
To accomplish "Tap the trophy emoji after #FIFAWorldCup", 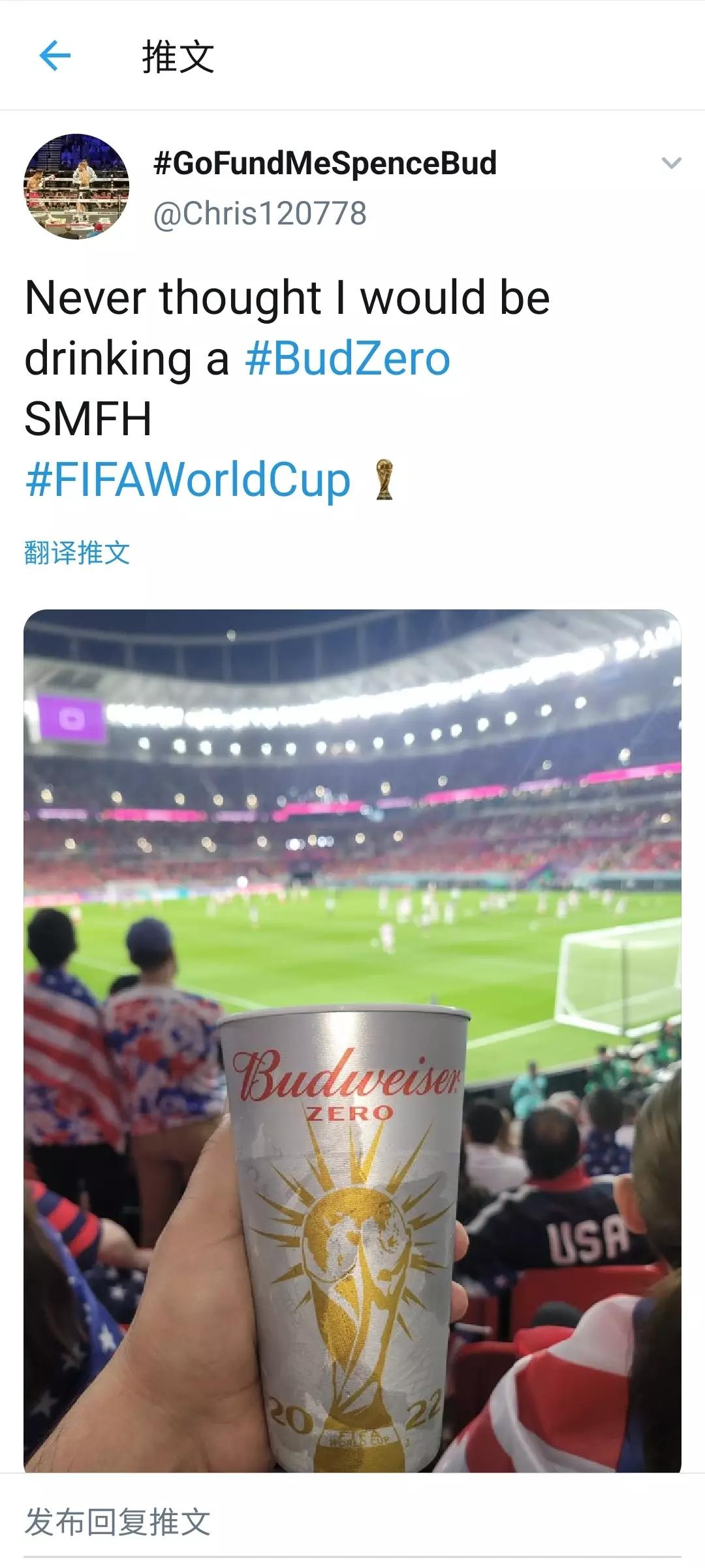I will (x=384, y=480).
